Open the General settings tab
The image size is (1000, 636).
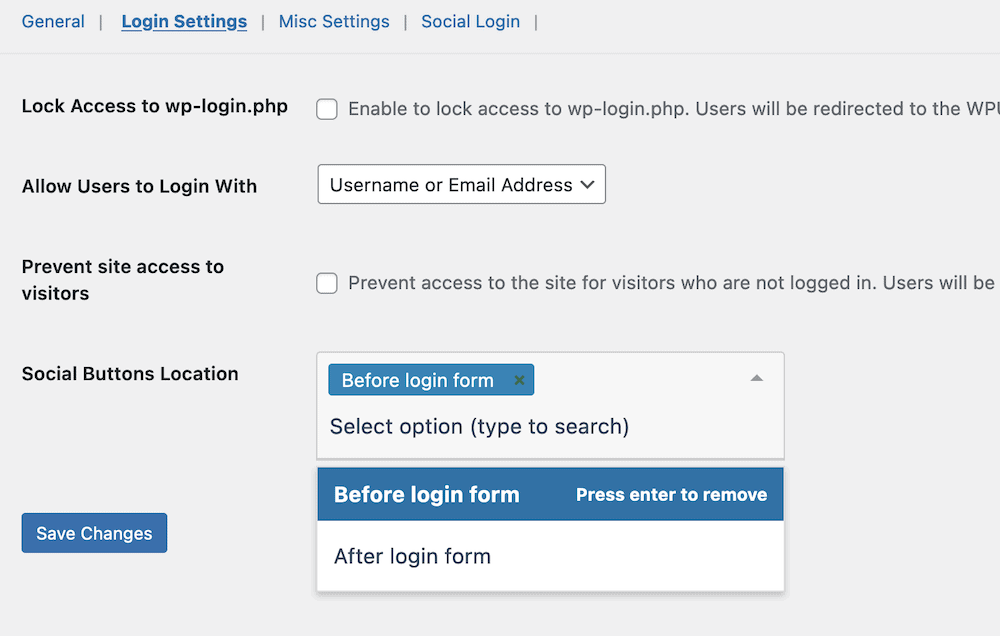(53, 22)
